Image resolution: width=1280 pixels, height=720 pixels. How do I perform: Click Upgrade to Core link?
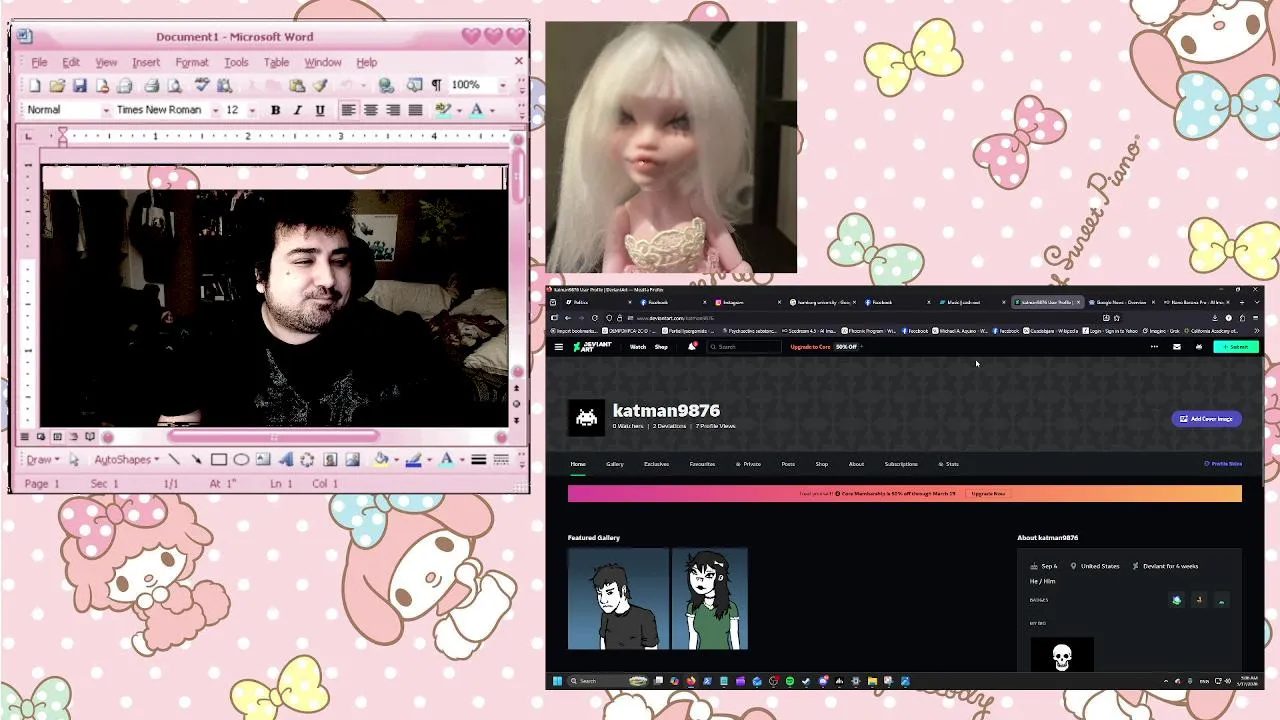(810, 347)
